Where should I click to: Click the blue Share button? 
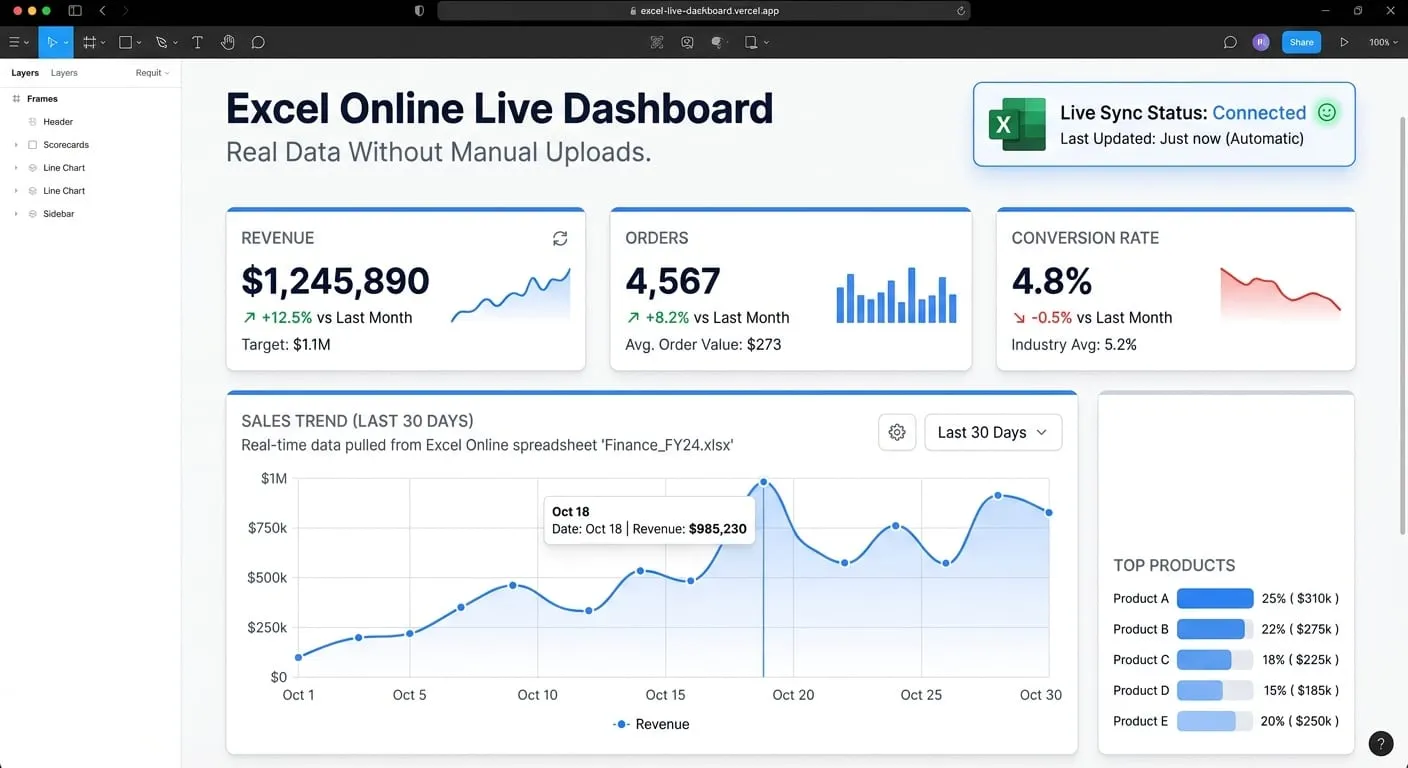(x=1301, y=42)
